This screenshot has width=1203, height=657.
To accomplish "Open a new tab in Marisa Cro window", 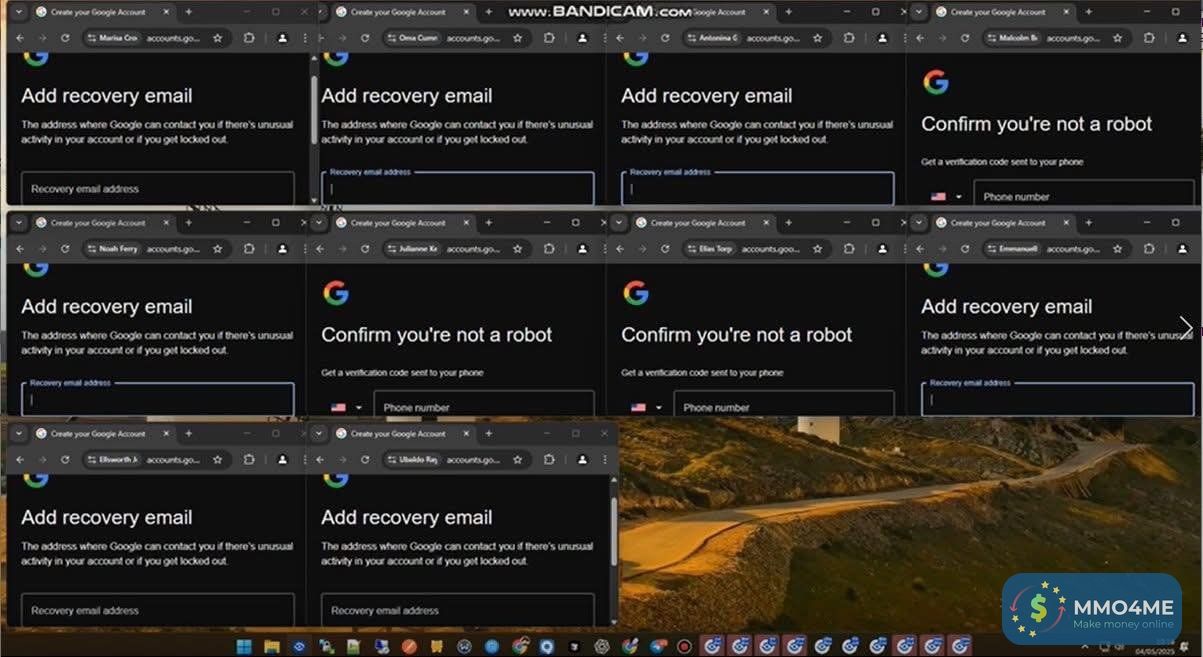I will click(188, 12).
